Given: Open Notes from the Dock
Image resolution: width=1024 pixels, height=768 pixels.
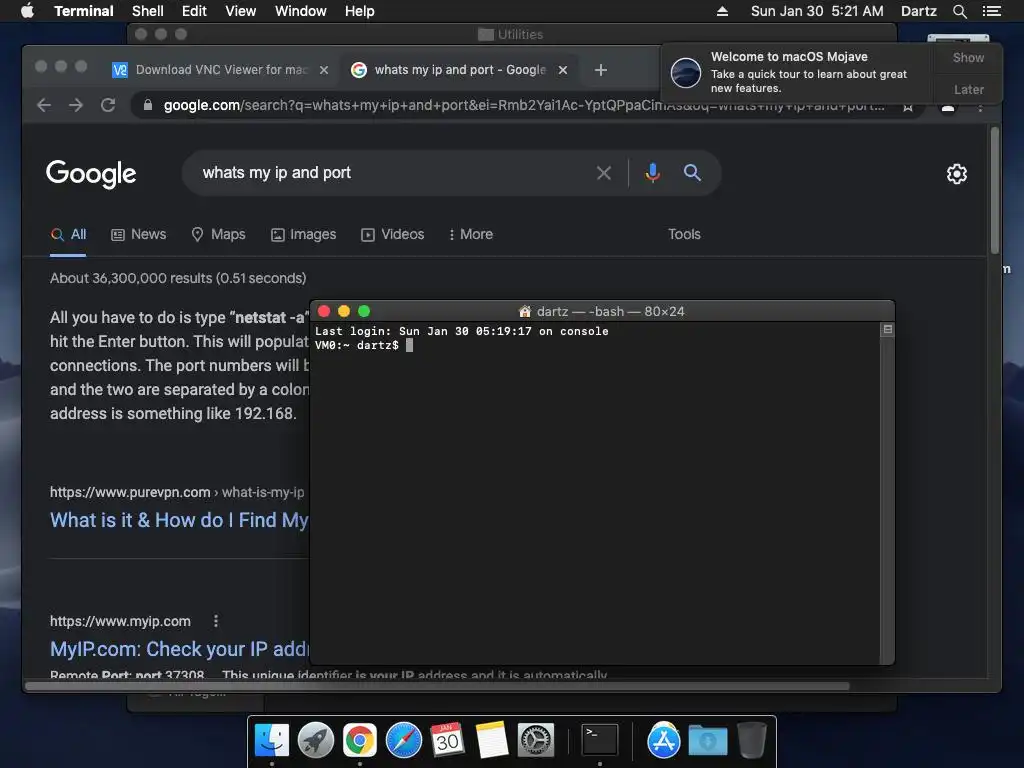Looking at the screenshot, I should coord(492,741).
